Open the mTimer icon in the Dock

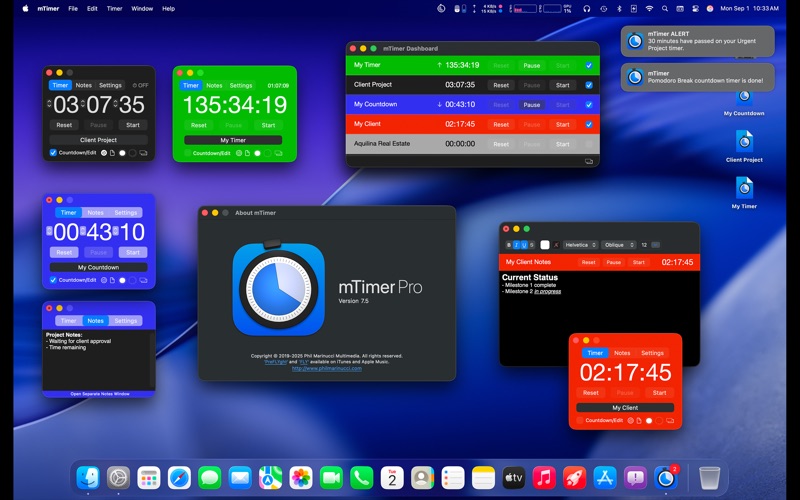click(x=665, y=478)
